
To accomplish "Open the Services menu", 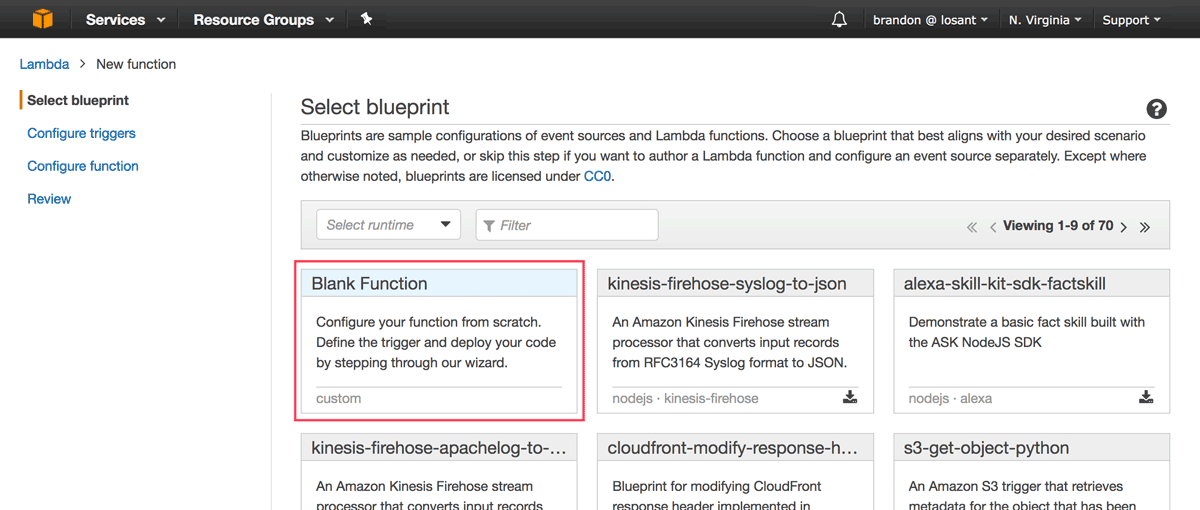I will point(124,20).
